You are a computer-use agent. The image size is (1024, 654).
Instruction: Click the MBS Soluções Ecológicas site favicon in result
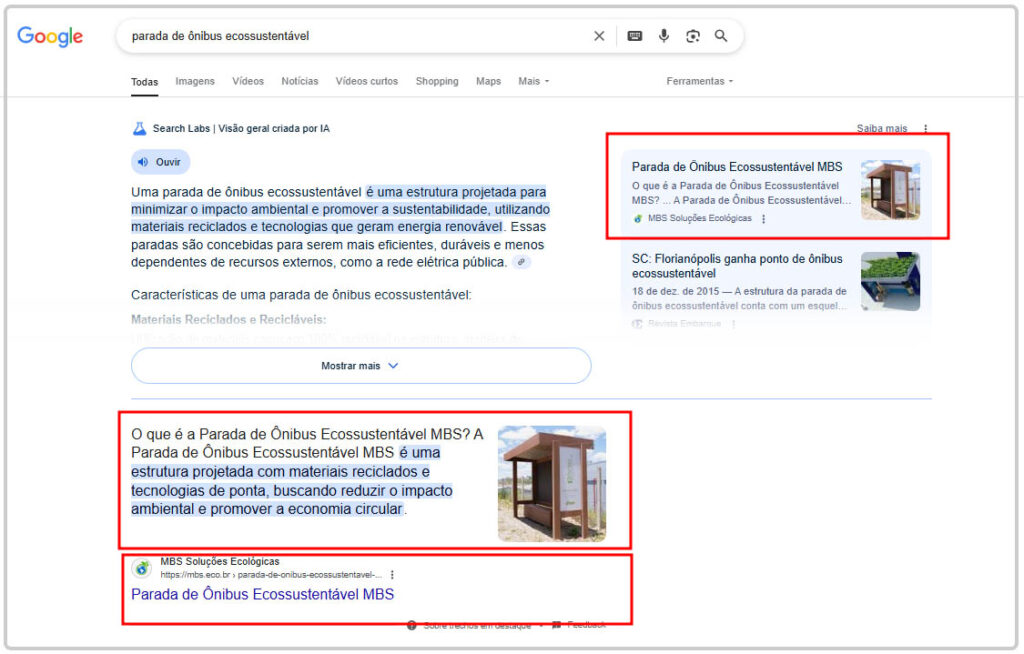coord(142,568)
